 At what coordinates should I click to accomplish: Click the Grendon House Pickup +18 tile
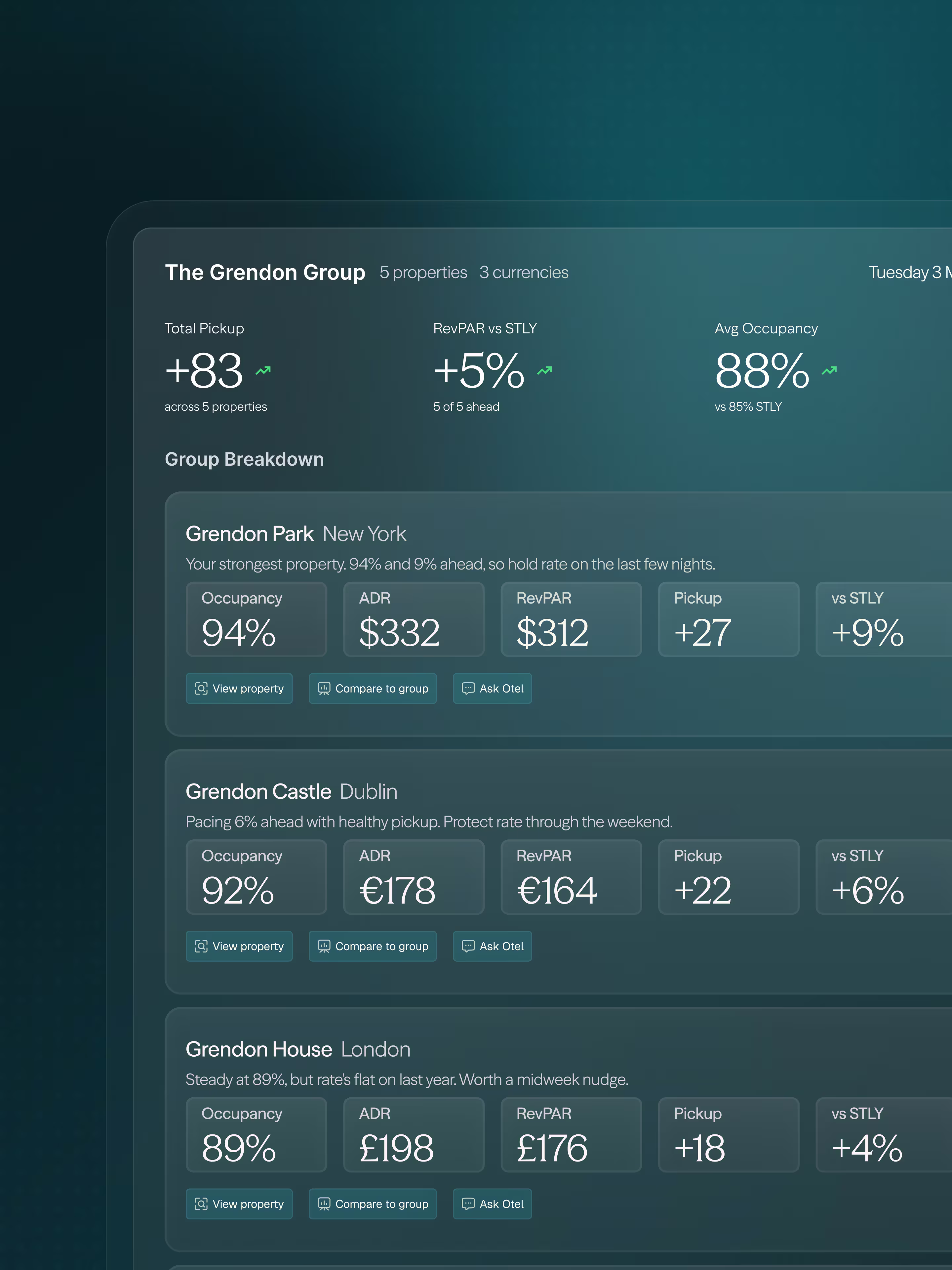[x=729, y=1135]
